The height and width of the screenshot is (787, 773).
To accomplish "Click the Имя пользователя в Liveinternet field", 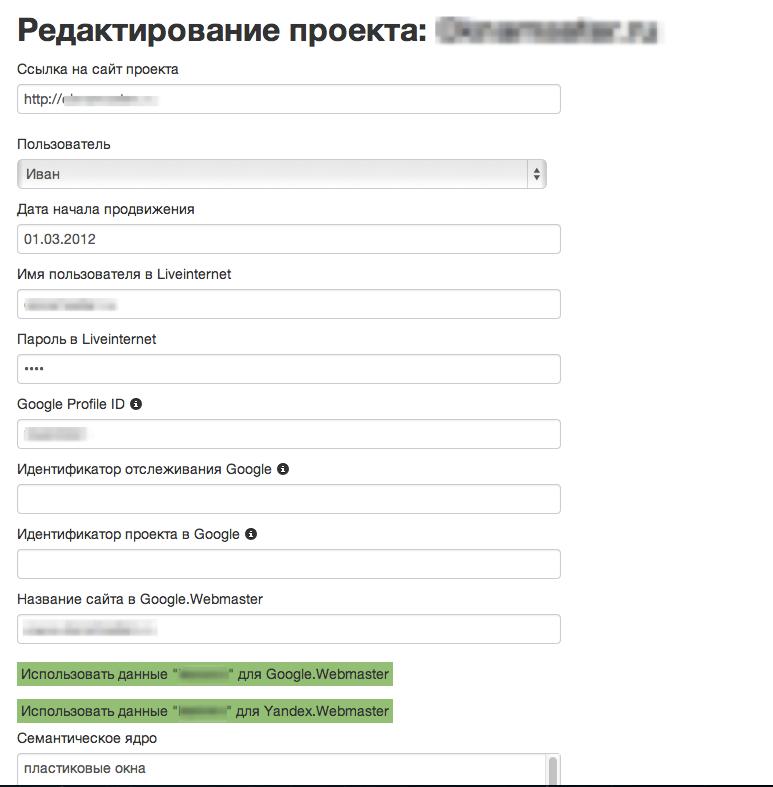I will [289, 304].
